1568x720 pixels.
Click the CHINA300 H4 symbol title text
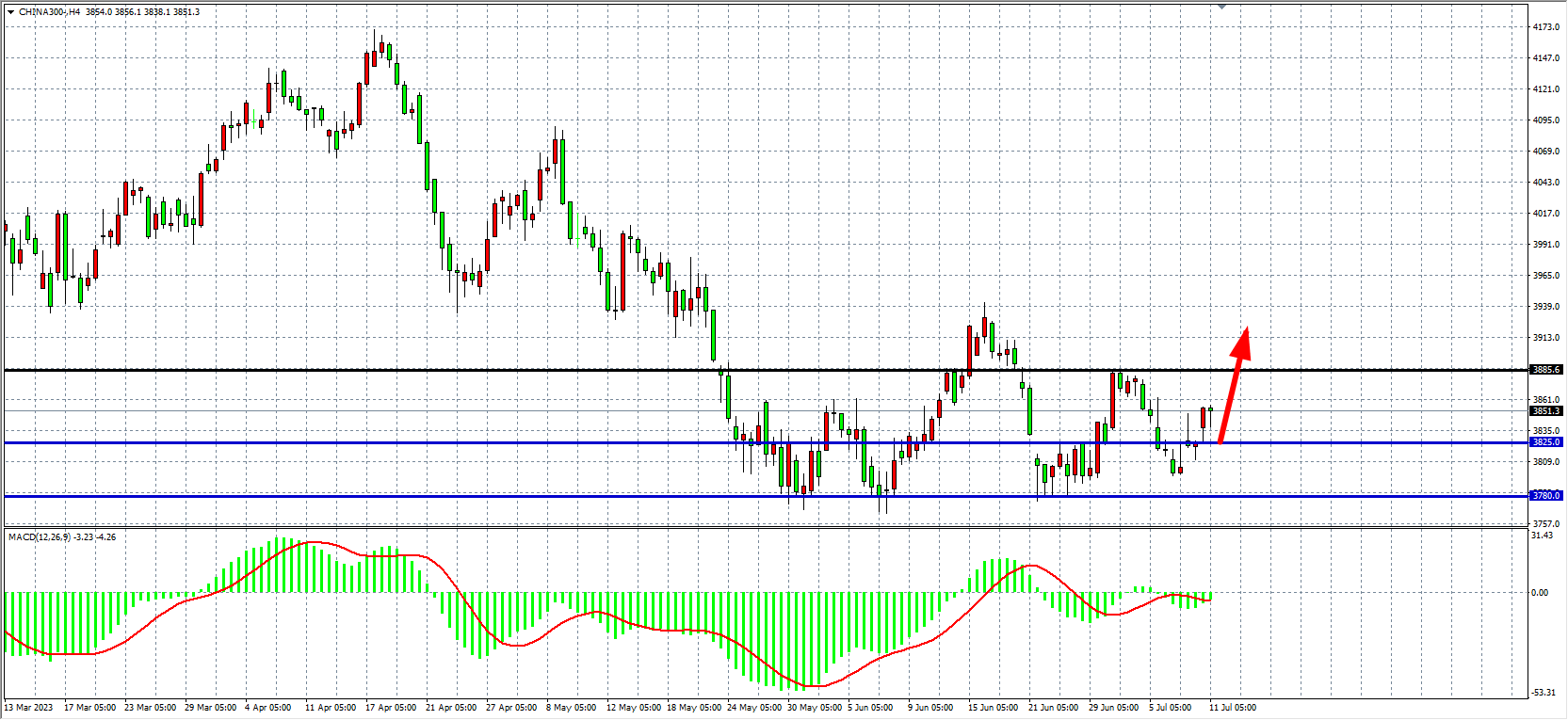49,12
